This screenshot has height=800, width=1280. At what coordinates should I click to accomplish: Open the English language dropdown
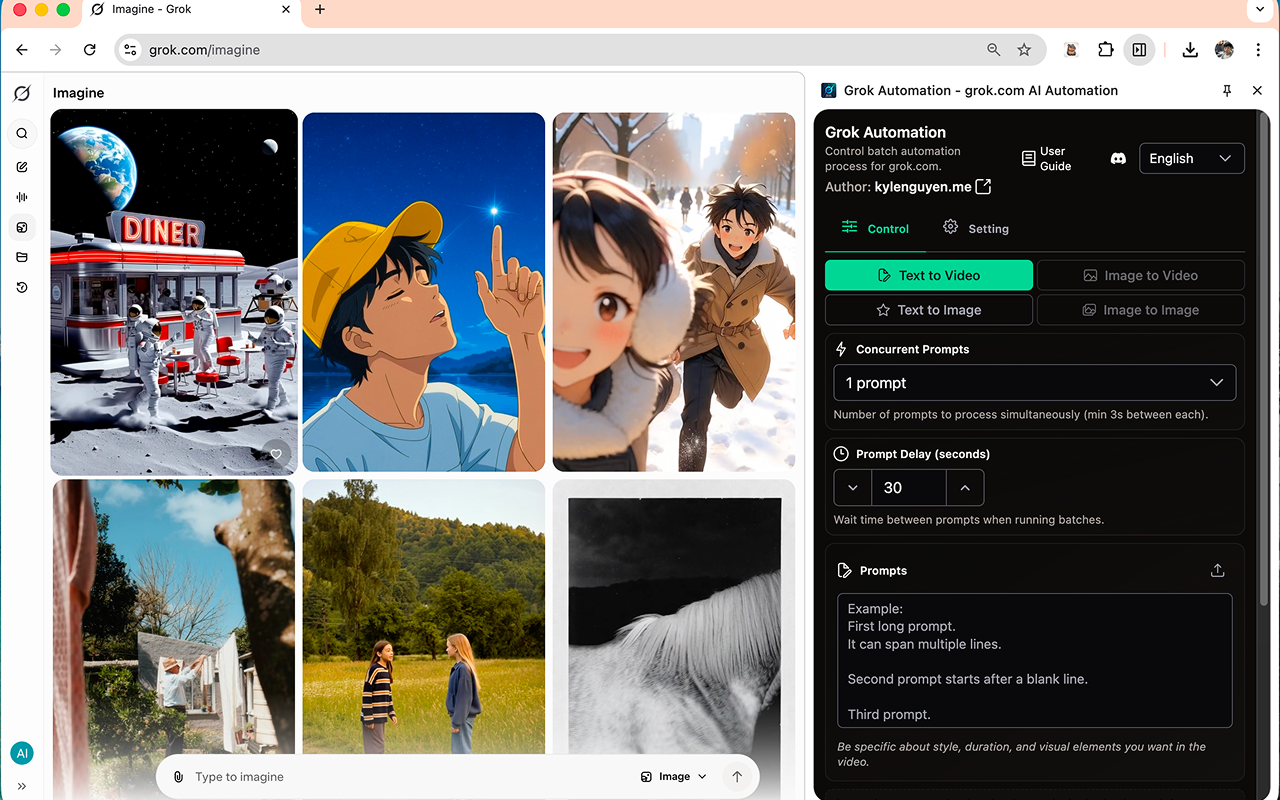pyautogui.click(x=1191, y=159)
